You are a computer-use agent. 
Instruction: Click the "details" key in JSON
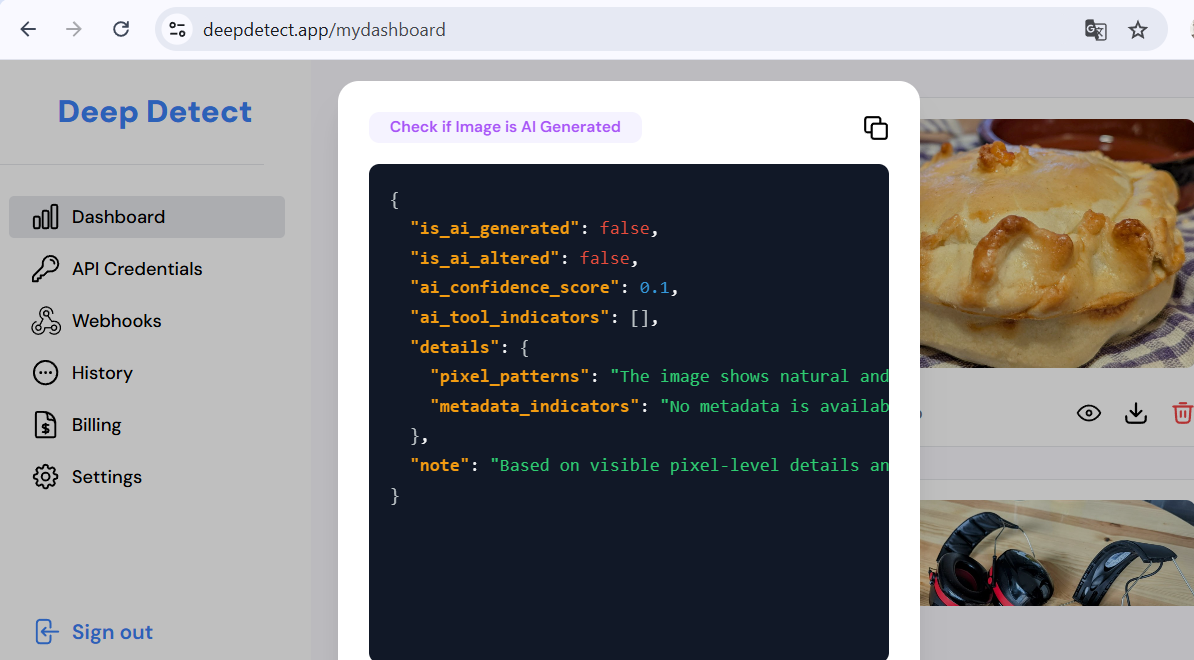455,347
